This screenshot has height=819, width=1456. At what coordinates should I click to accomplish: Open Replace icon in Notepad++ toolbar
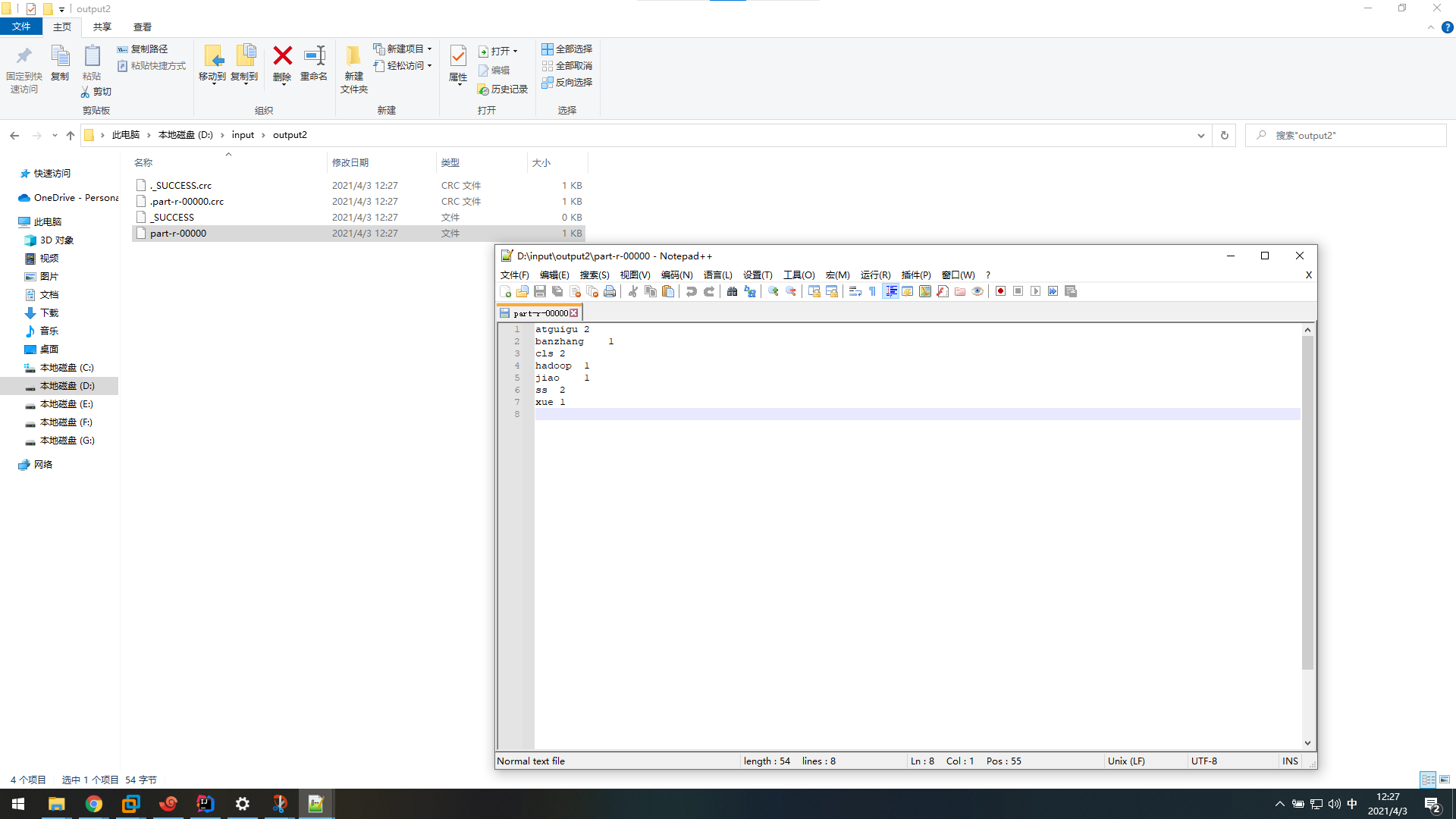tap(750, 291)
